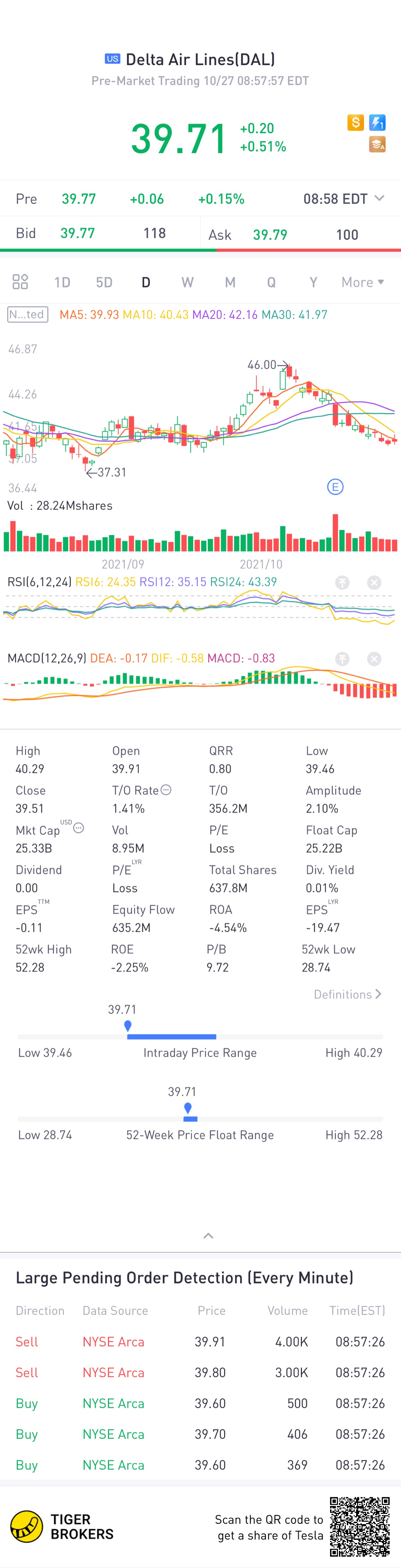Switch to the 1D chart tab
Screen dimensions: 401x1568
(x=62, y=282)
